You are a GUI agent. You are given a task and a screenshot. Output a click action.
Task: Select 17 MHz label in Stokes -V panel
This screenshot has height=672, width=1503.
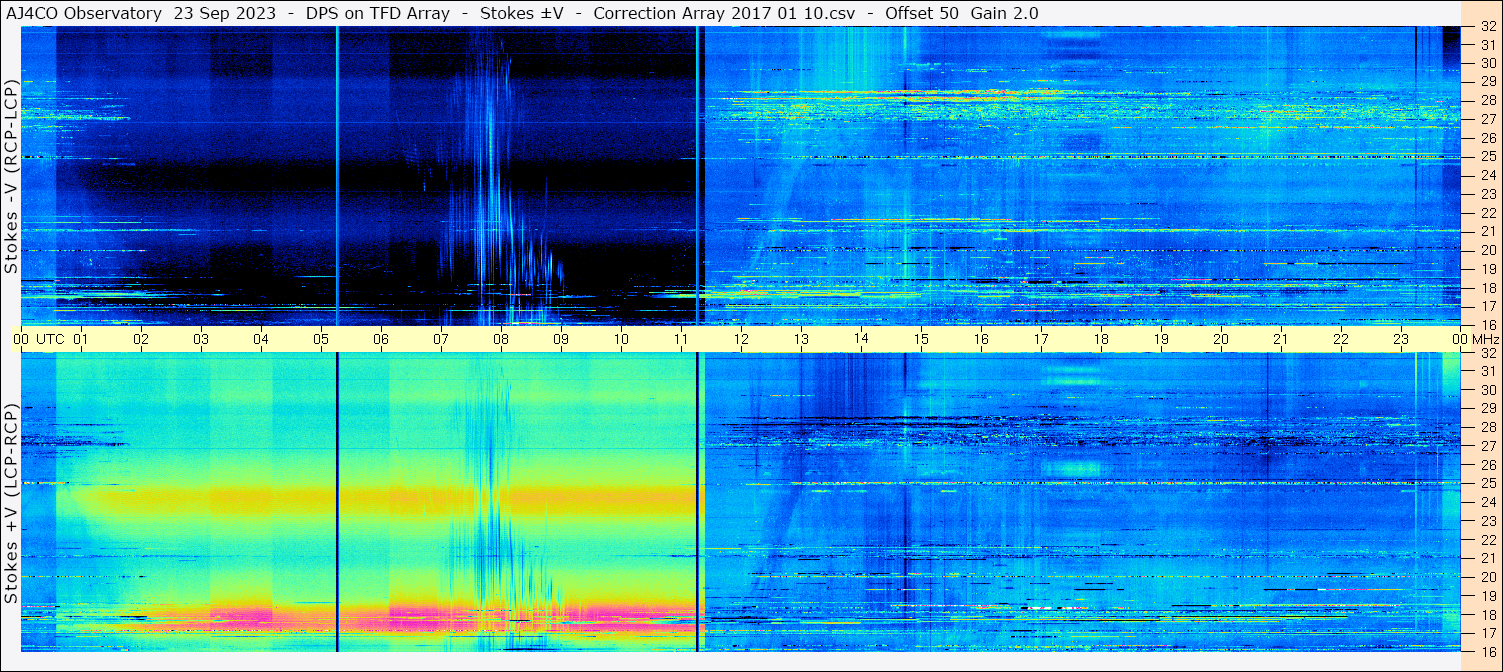tap(1488, 306)
